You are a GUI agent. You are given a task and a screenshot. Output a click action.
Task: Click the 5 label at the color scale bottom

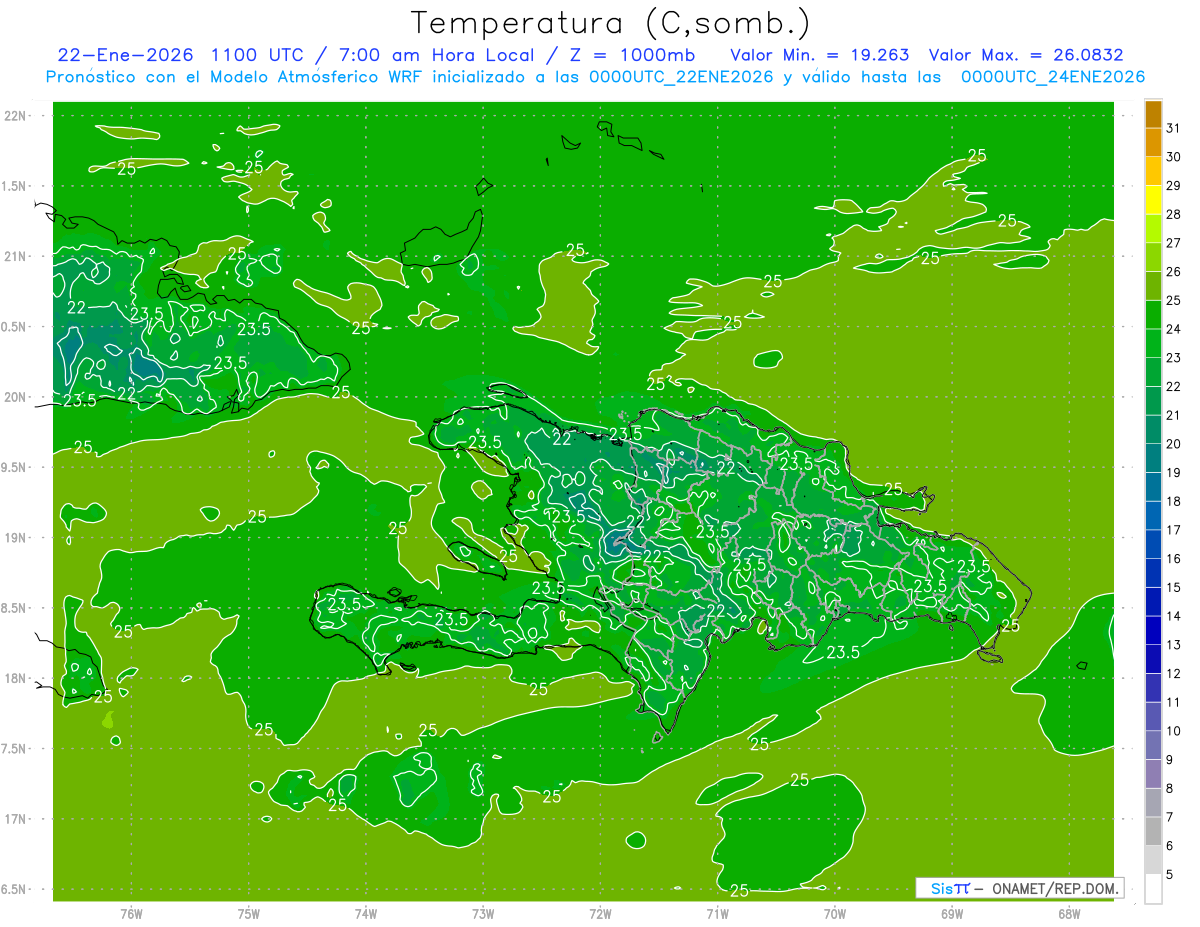tap(1170, 875)
